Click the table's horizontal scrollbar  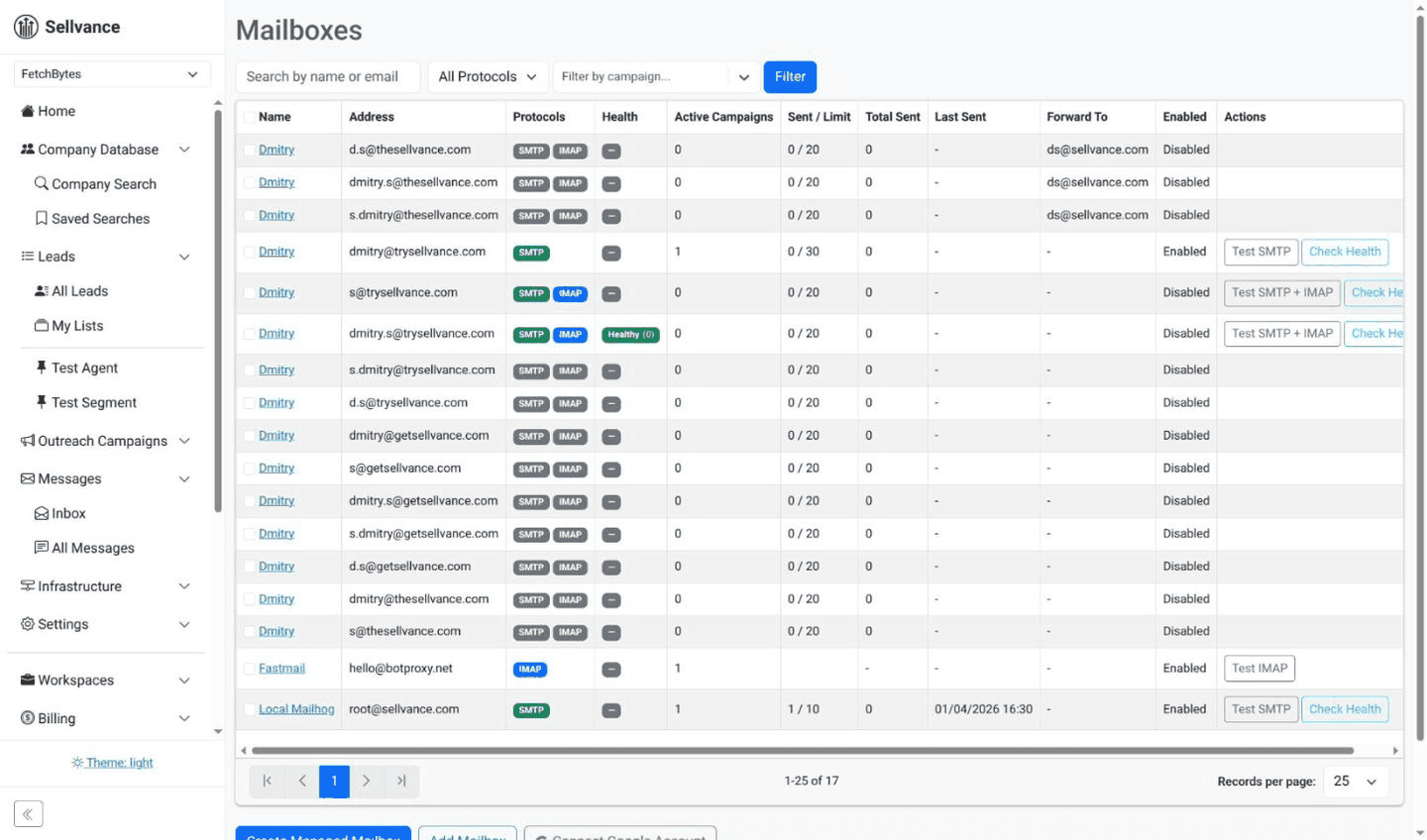803,751
